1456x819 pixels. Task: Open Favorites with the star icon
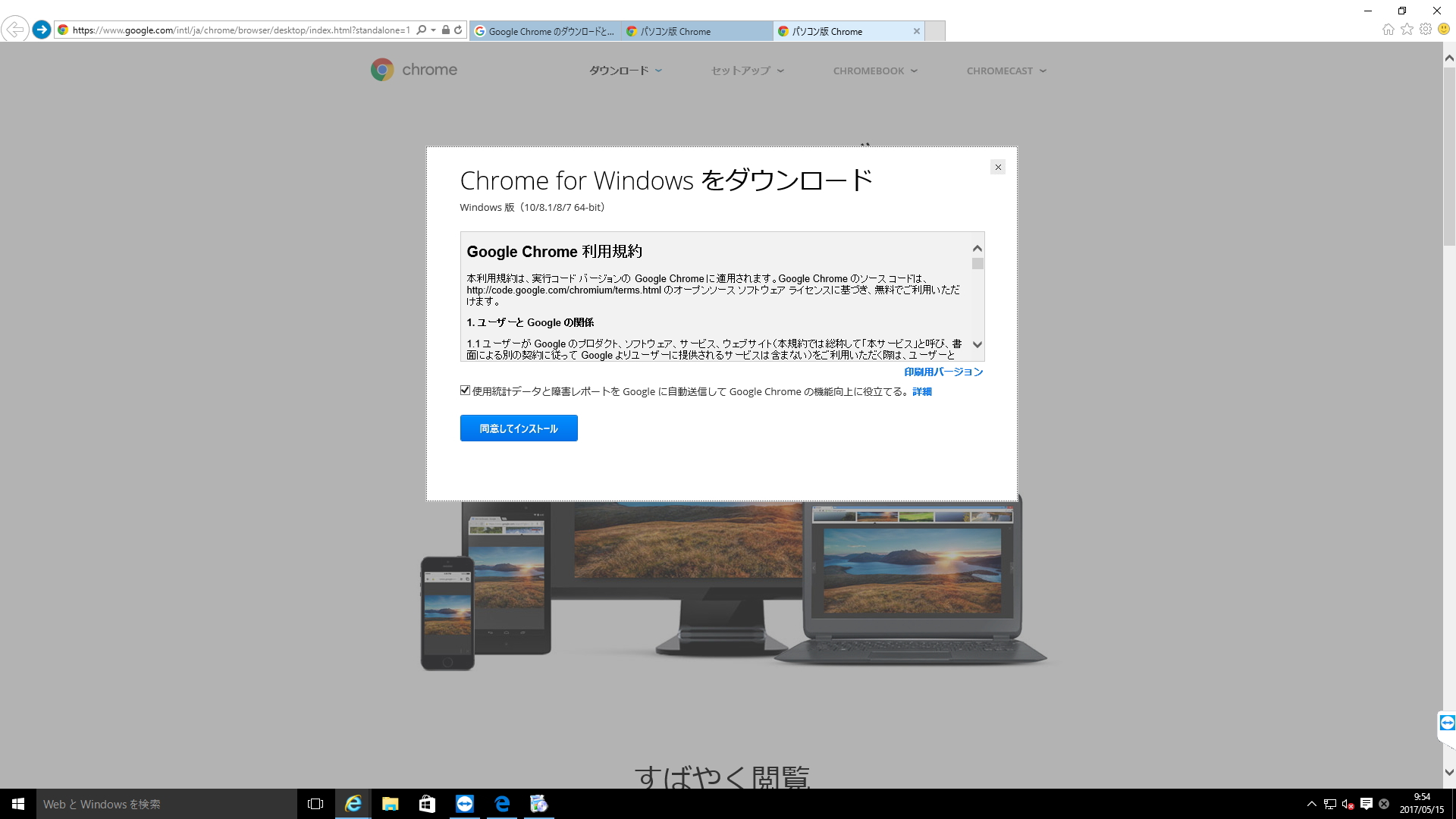[x=1407, y=30]
